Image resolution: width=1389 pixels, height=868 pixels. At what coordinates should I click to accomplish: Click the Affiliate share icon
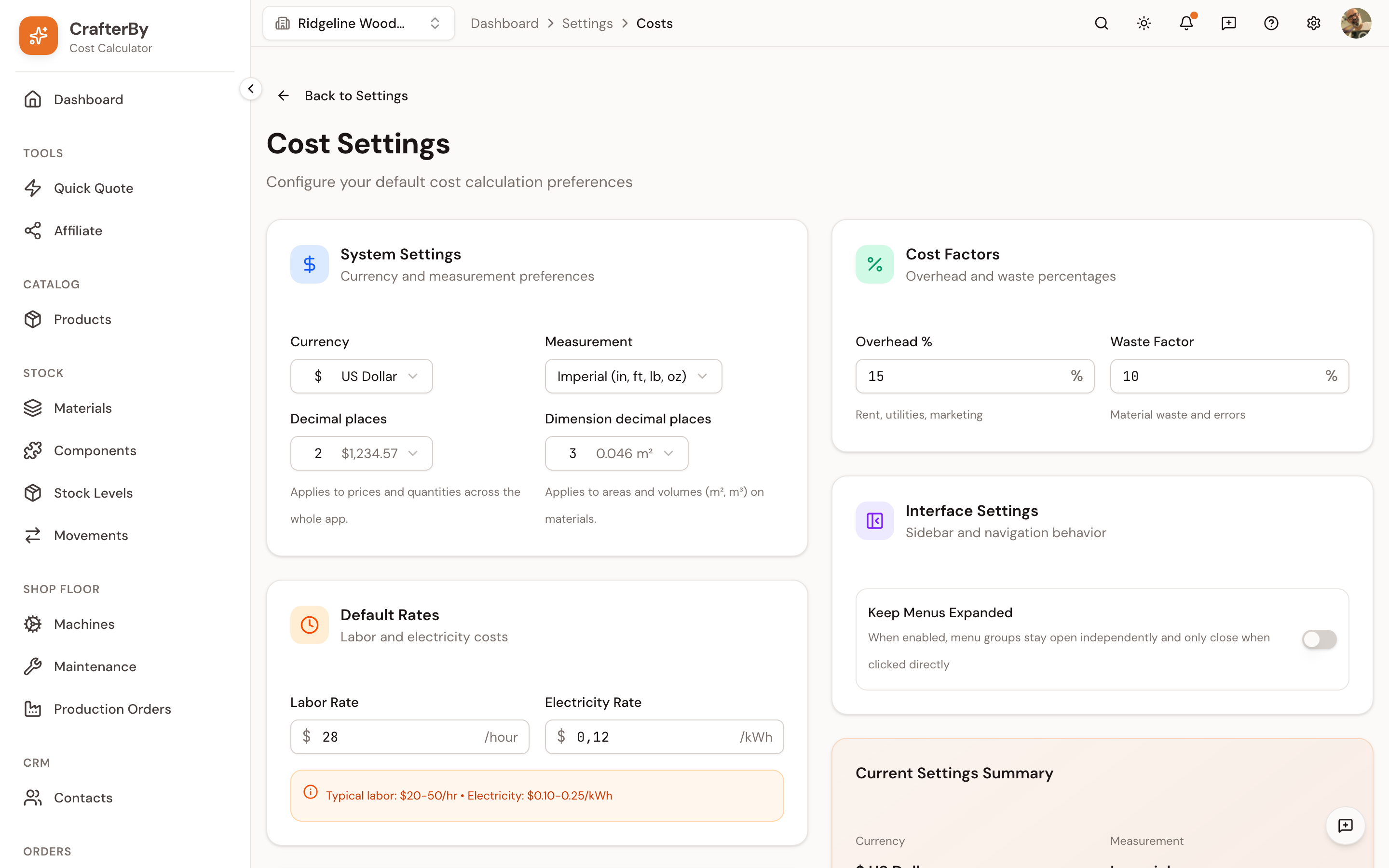point(33,231)
